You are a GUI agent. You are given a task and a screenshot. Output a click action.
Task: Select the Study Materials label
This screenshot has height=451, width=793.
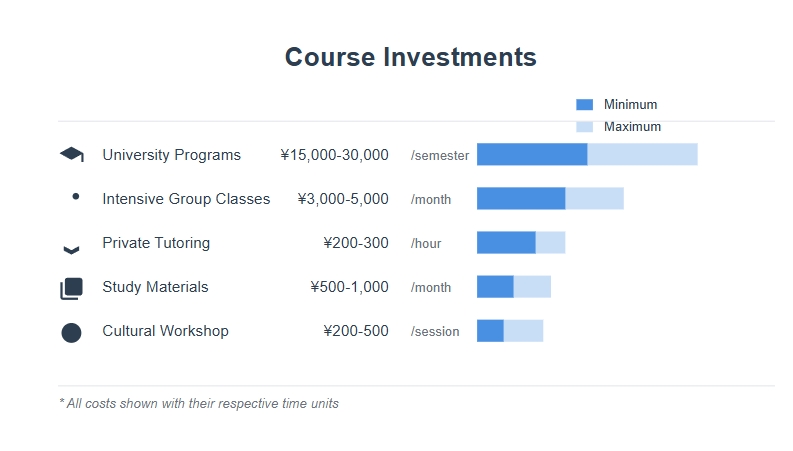(x=155, y=287)
